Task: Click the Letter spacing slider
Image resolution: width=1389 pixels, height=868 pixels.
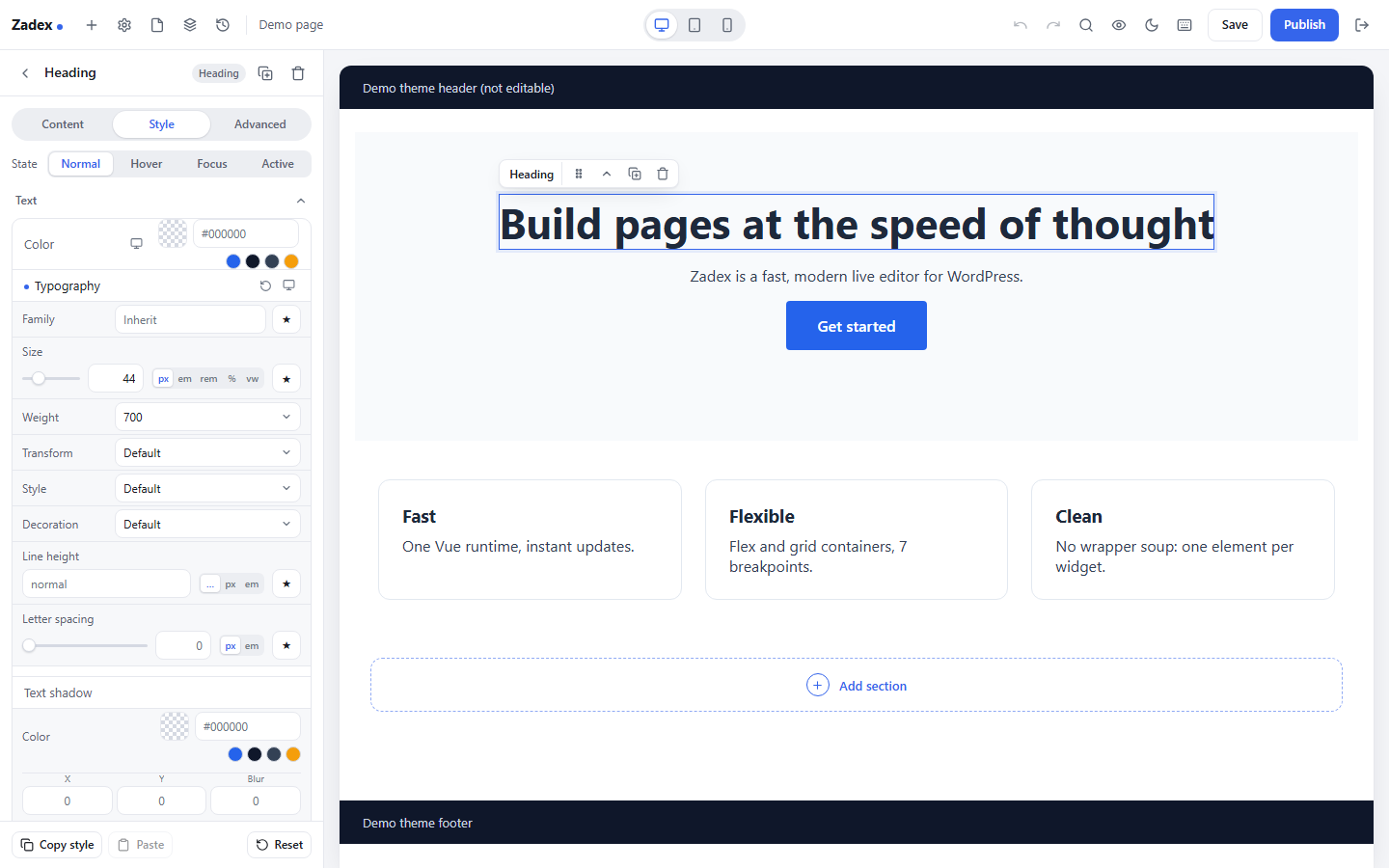Action: click(x=85, y=645)
